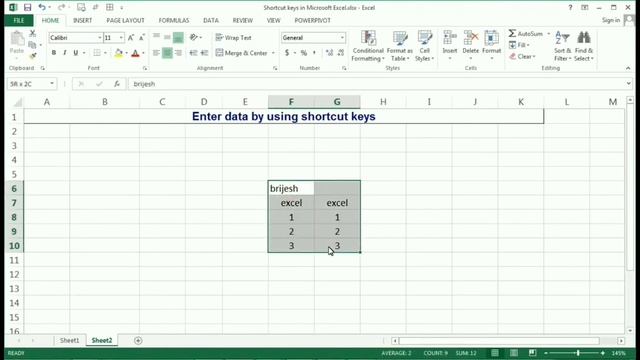Apply Percent Style format
The height and width of the screenshot is (360, 640).
coord(304,53)
